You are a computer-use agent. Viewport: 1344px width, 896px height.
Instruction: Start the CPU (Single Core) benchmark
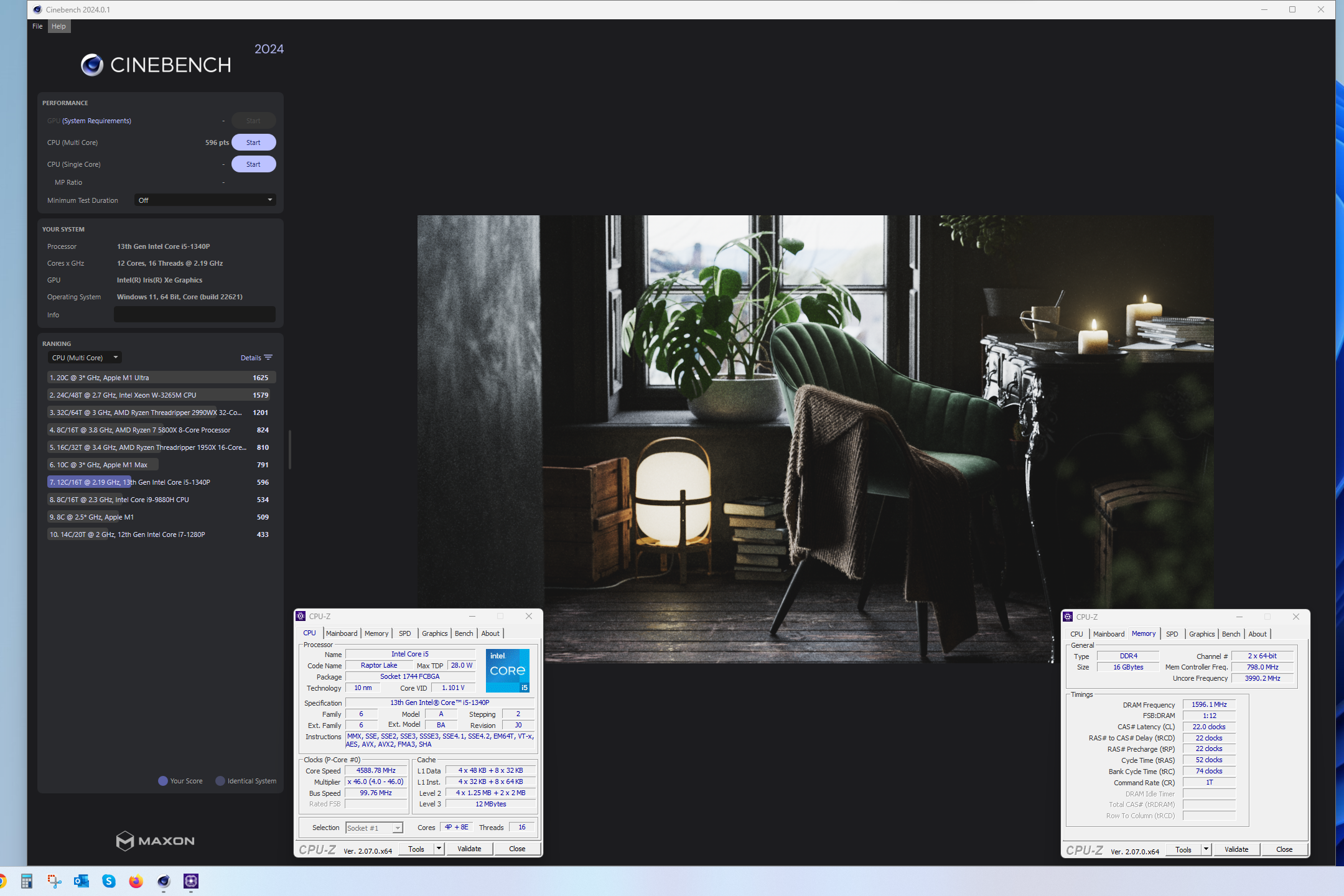253,164
